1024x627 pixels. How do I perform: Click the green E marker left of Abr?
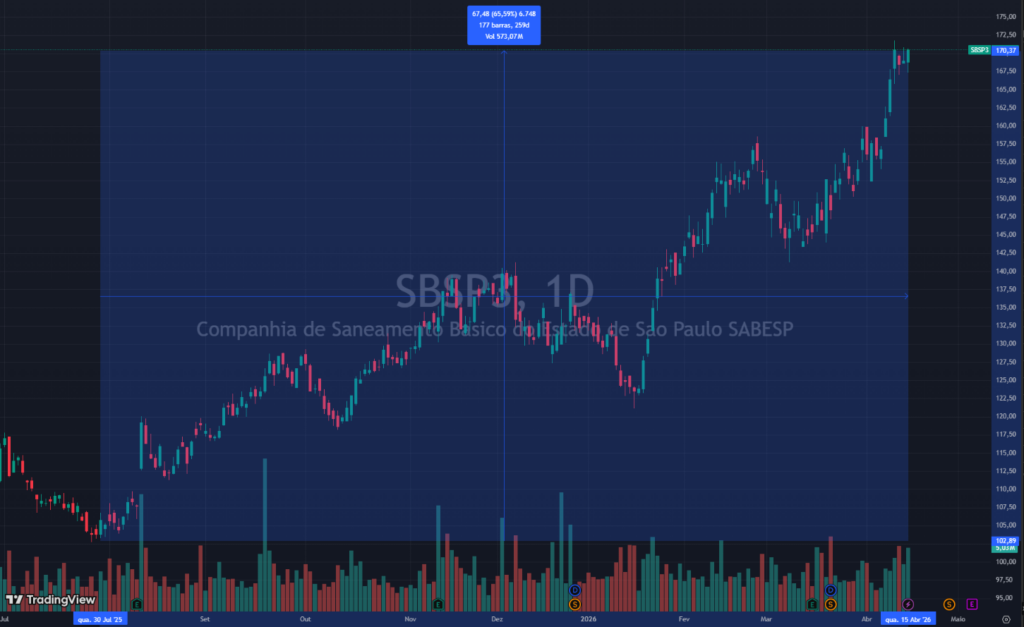pos(812,604)
